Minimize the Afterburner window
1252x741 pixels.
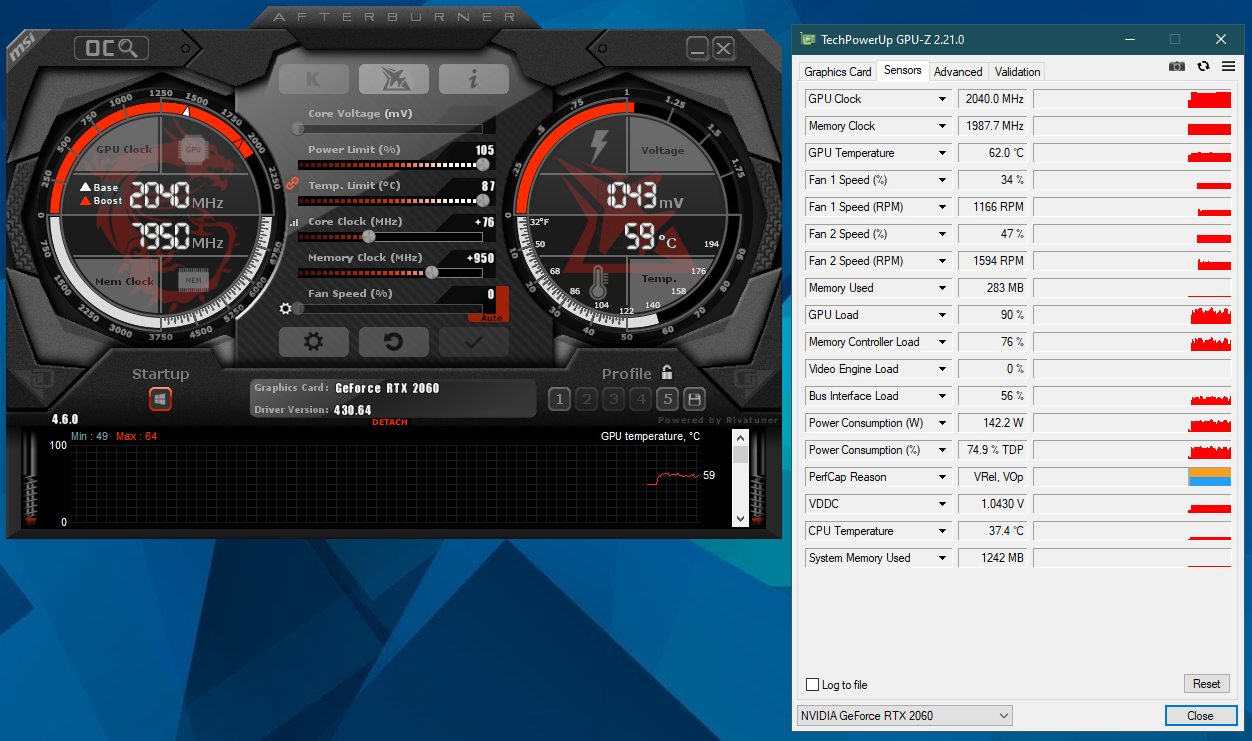tap(698, 48)
